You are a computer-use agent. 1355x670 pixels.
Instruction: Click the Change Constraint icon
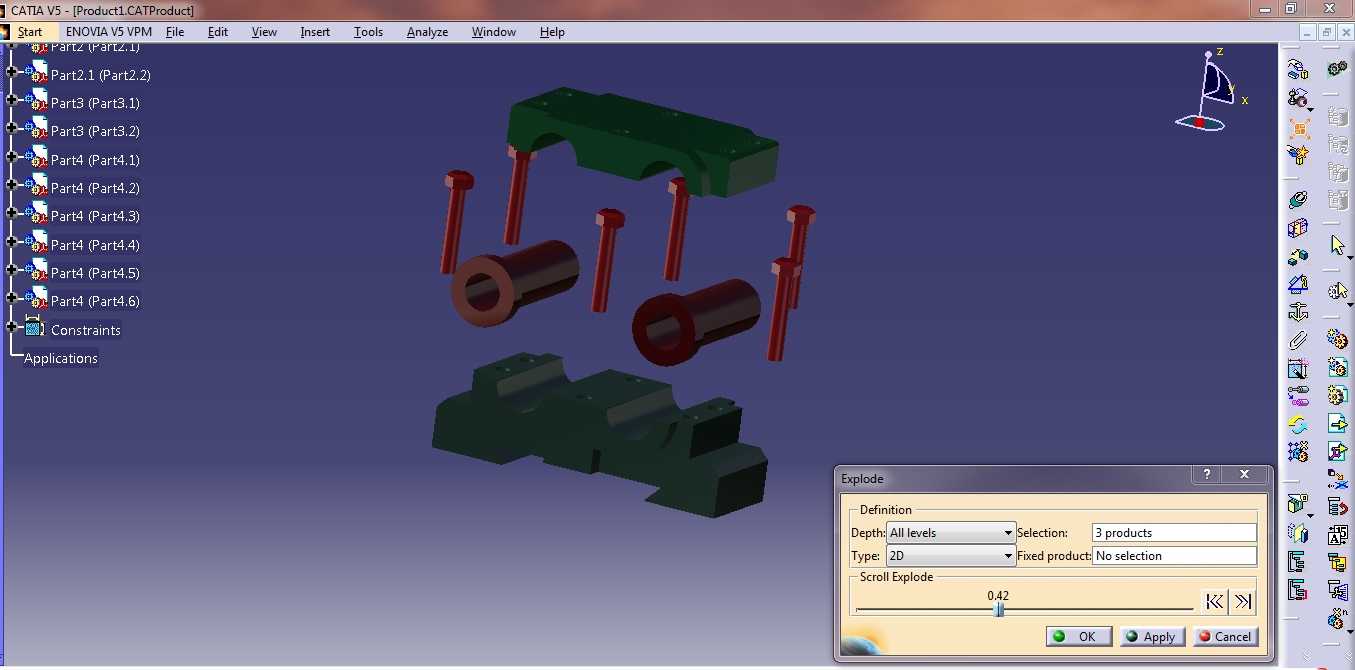click(x=1298, y=423)
